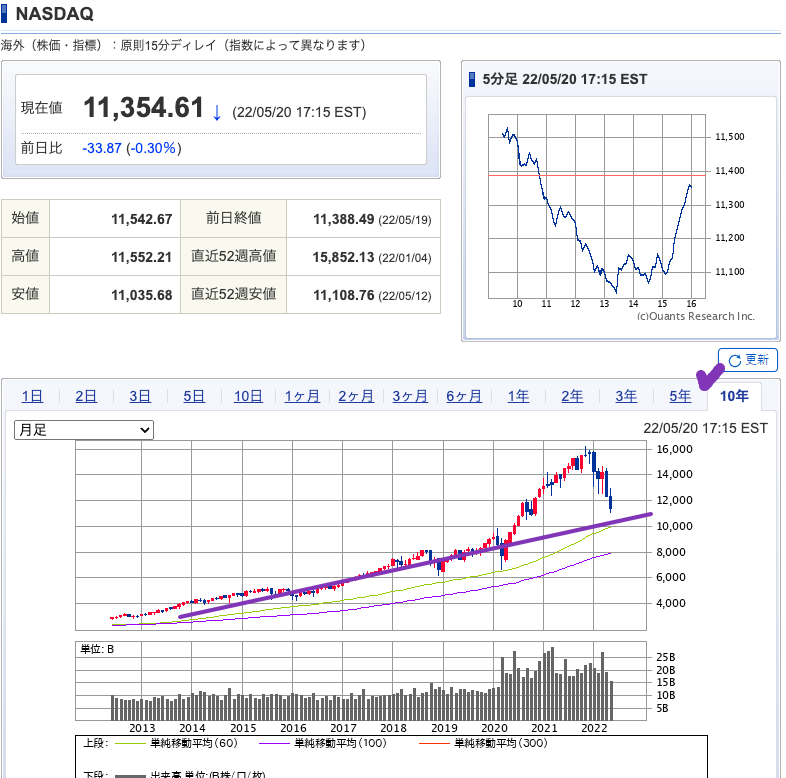Viewport: 786px width, 778px height.
Task: Click the 更新 refresh button
Action: [x=747, y=360]
